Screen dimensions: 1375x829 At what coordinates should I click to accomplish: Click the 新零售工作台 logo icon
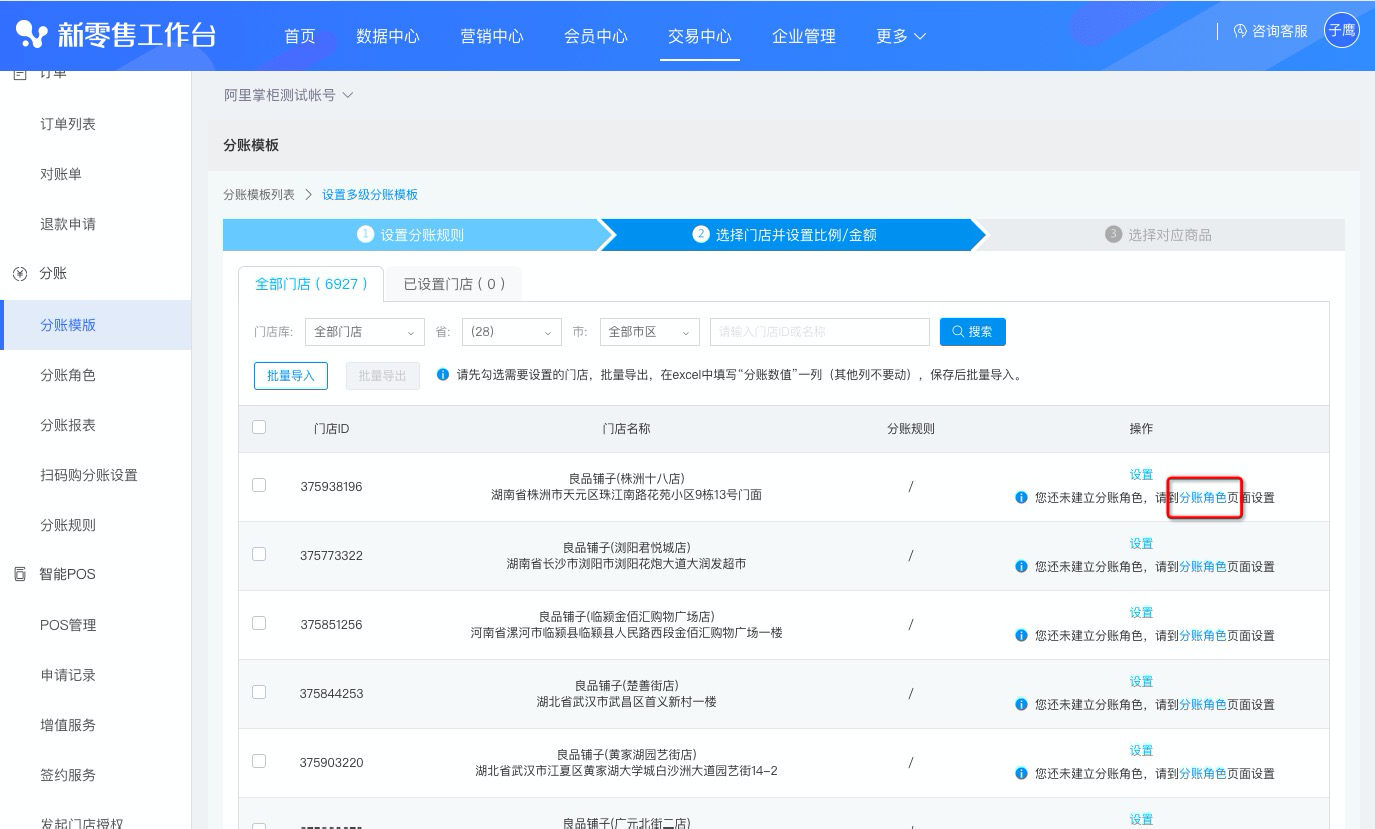point(32,35)
